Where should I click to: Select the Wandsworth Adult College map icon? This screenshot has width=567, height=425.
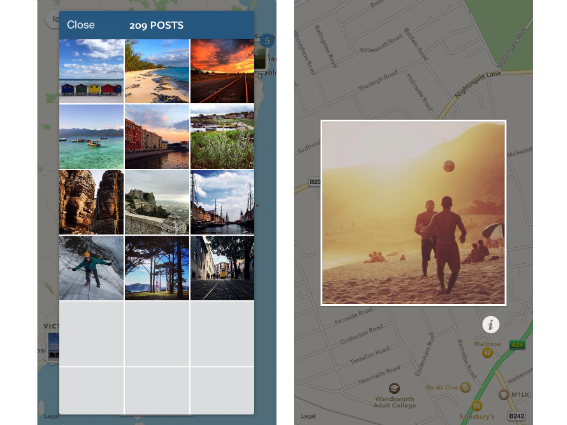click(394, 388)
